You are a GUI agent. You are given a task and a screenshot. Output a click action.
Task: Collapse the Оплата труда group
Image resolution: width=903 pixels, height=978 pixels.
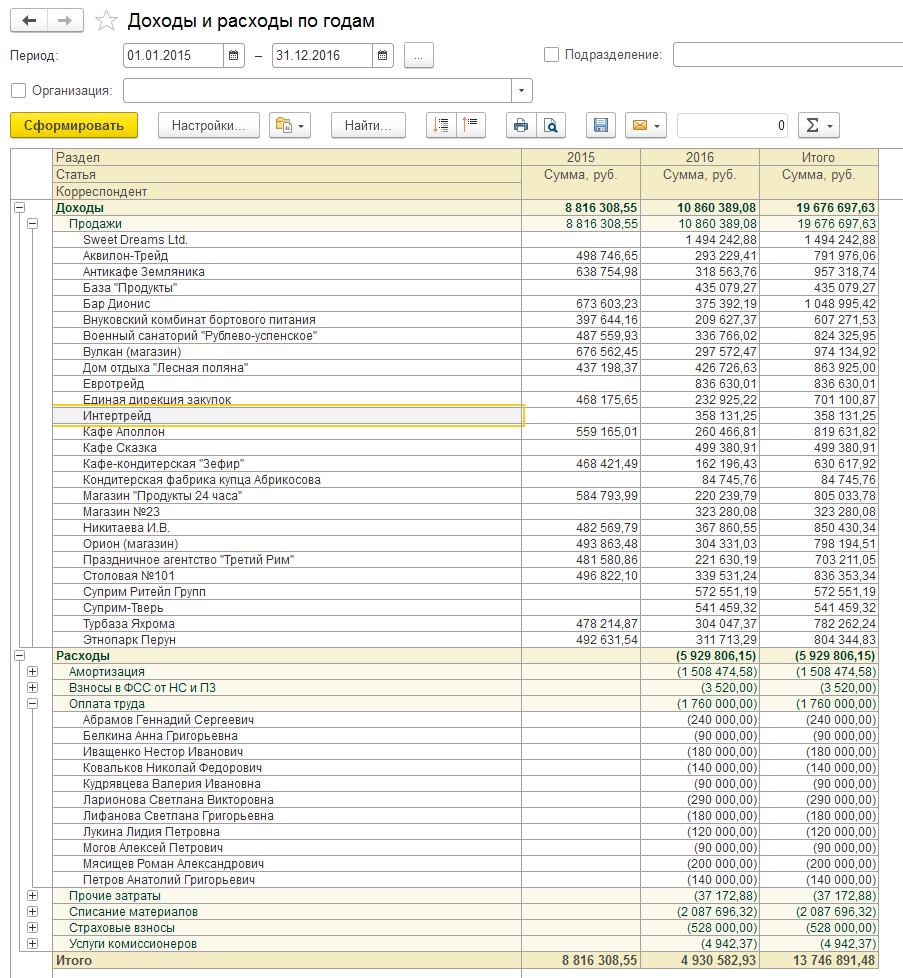pos(32,704)
